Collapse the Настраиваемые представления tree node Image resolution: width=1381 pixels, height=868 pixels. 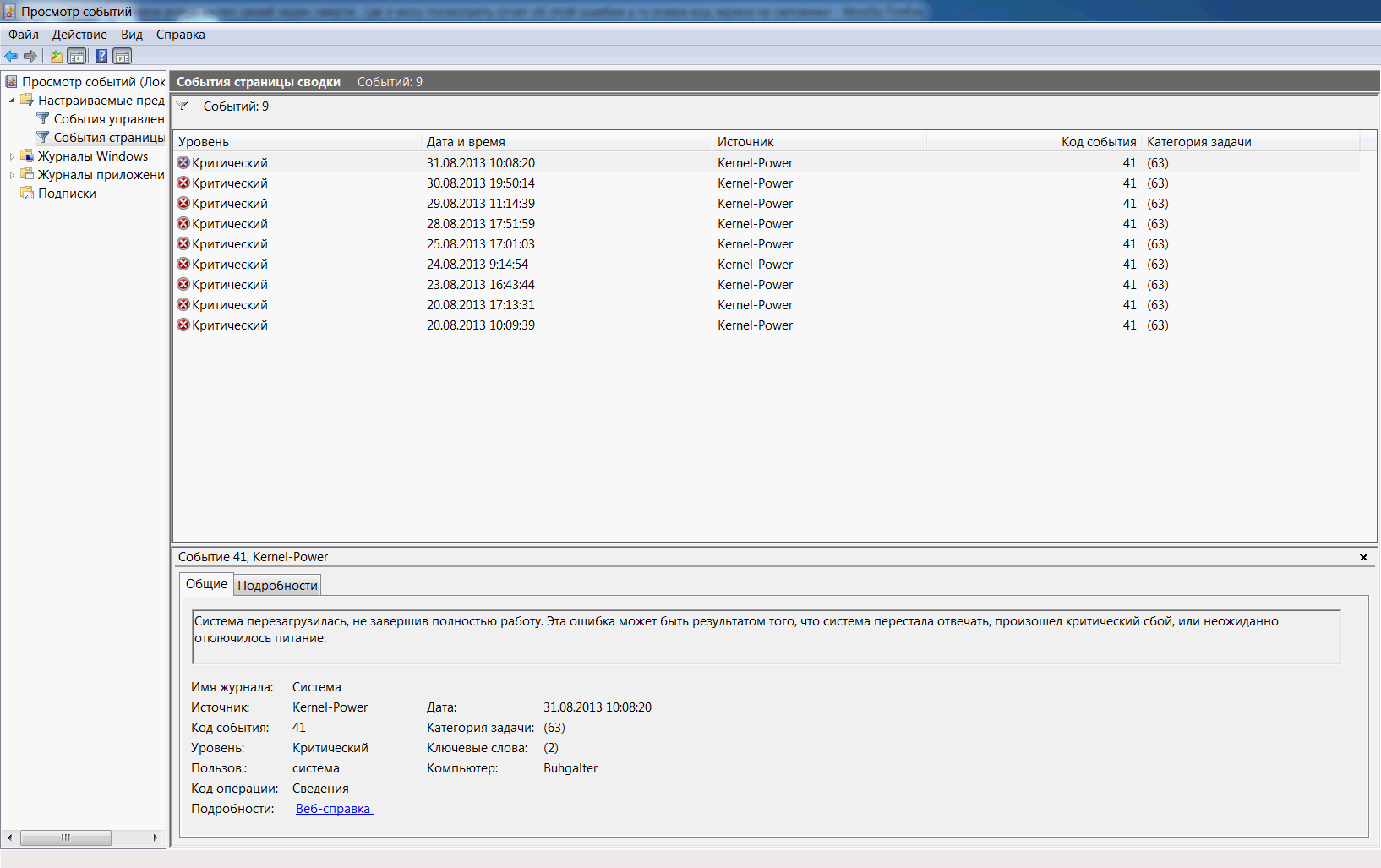[12, 101]
